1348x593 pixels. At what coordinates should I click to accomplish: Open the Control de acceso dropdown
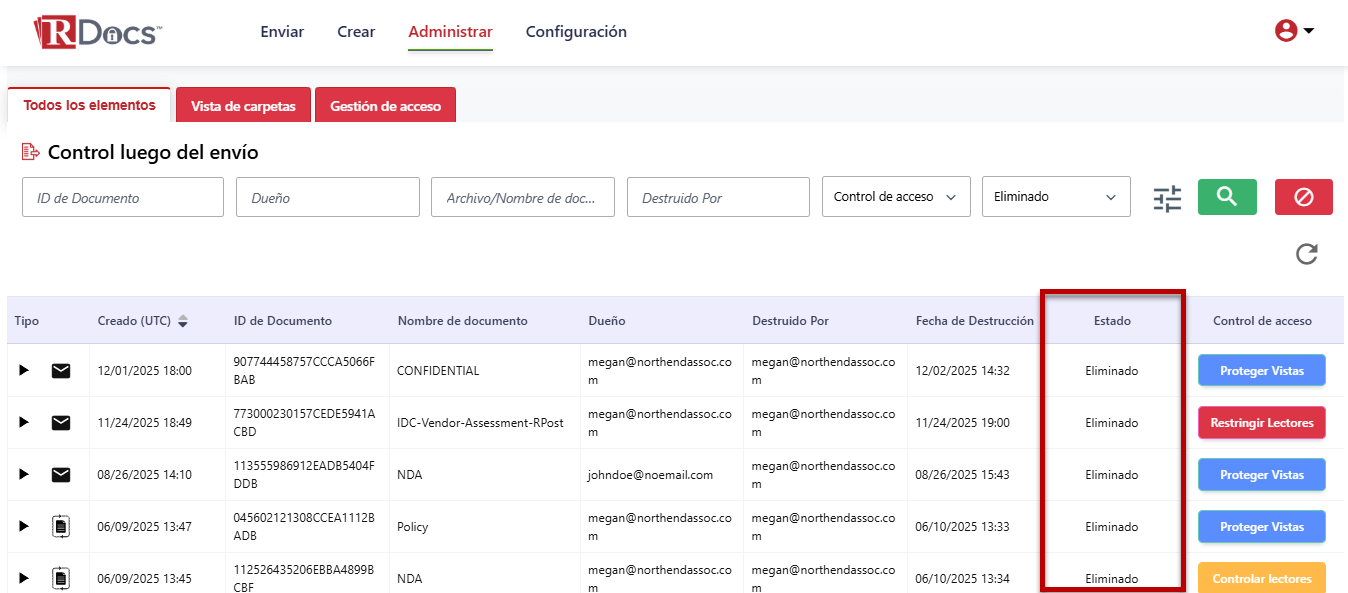coord(895,197)
